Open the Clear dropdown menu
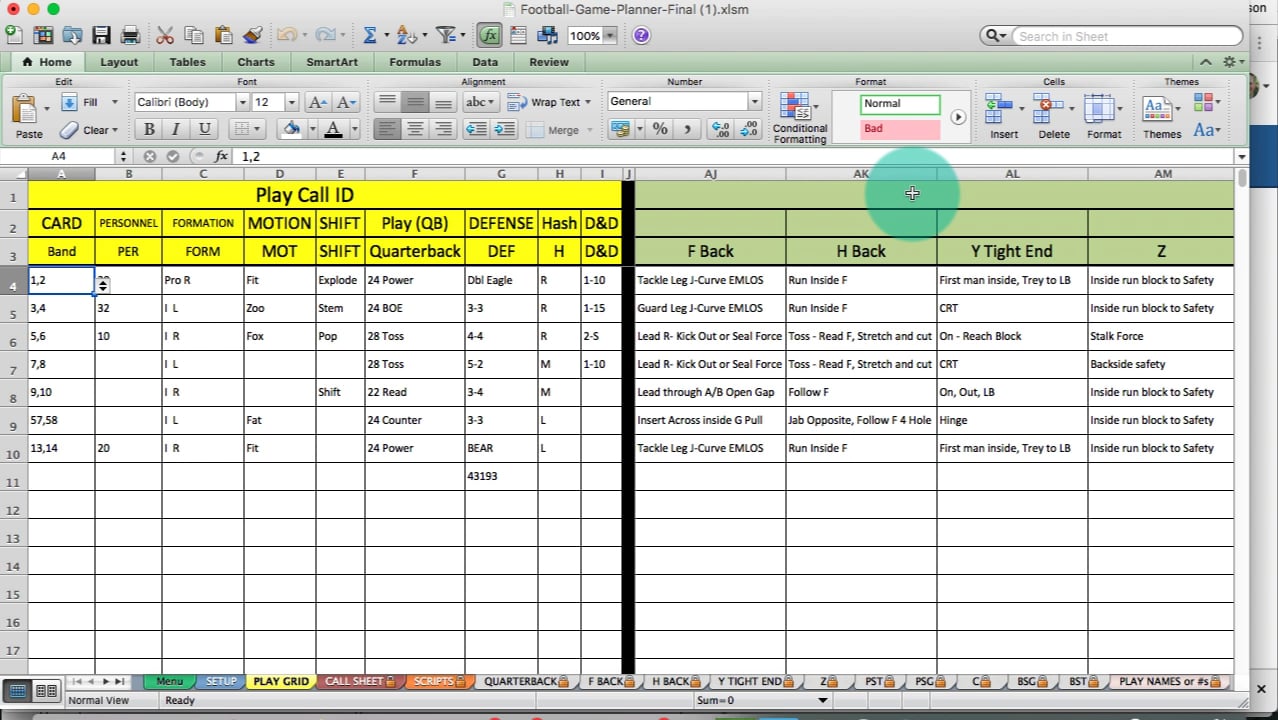The width and height of the screenshot is (1278, 720). coord(114,130)
